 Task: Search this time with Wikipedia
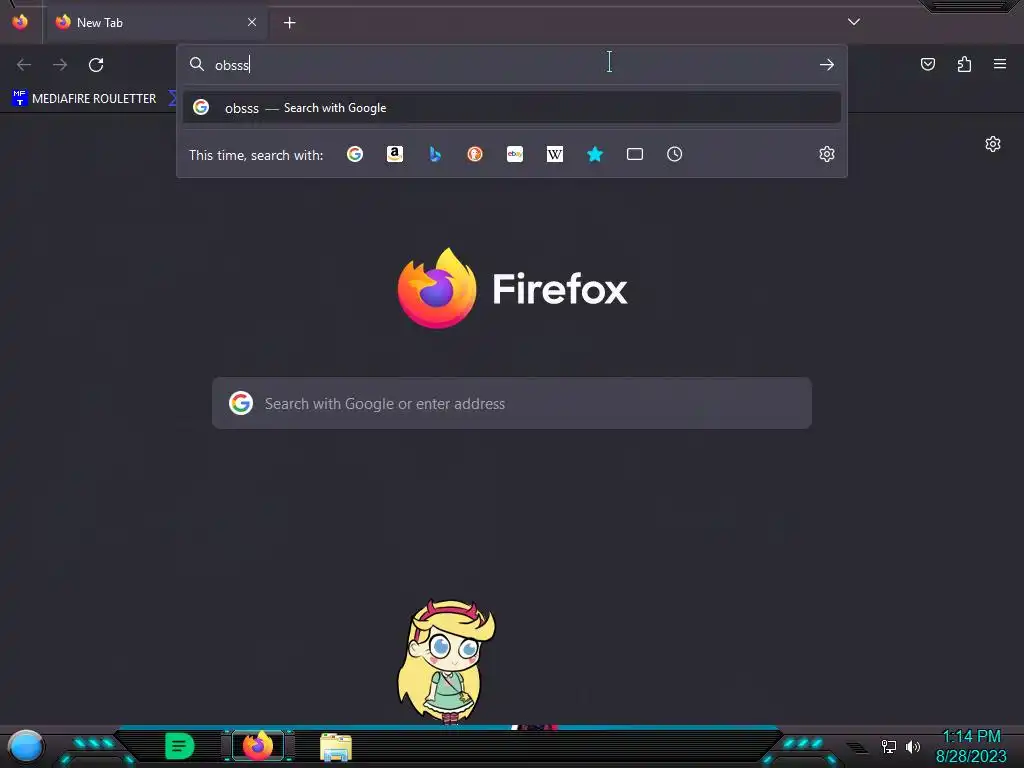coord(554,154)
